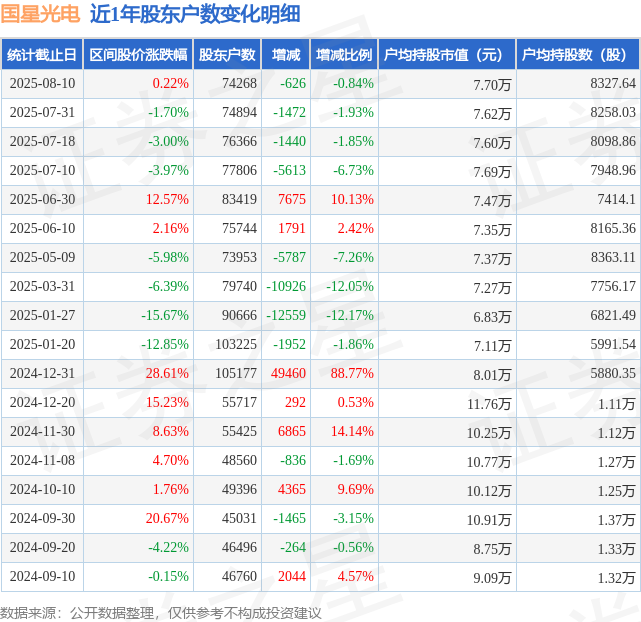Viewport: 641px width, 622px height.
Task: Click the change value 49460
Action: pos(289,374)
